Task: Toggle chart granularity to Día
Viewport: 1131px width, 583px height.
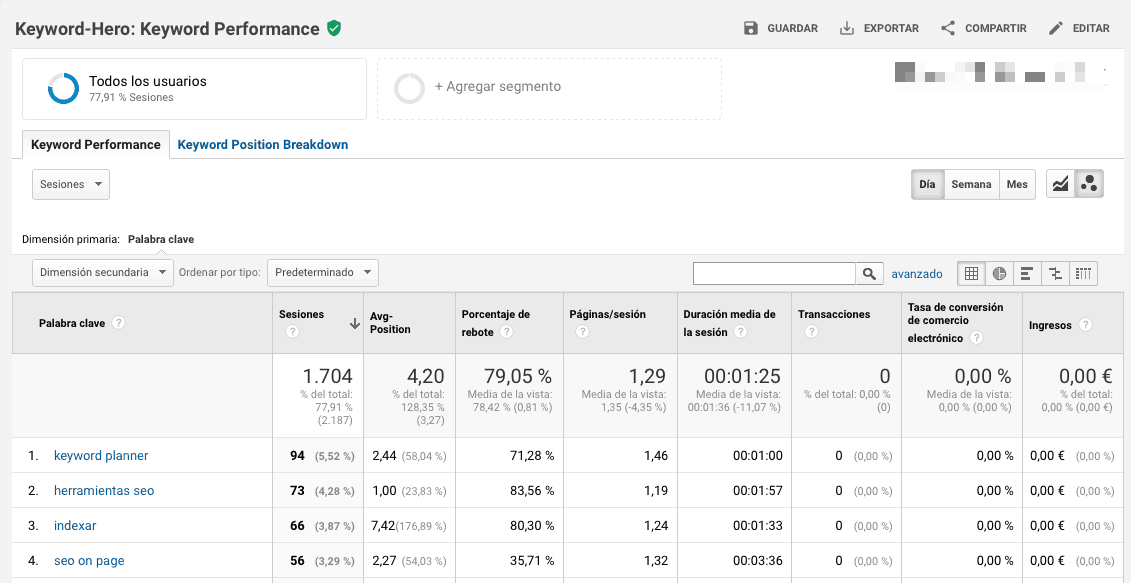Action: tap(927, 184)
